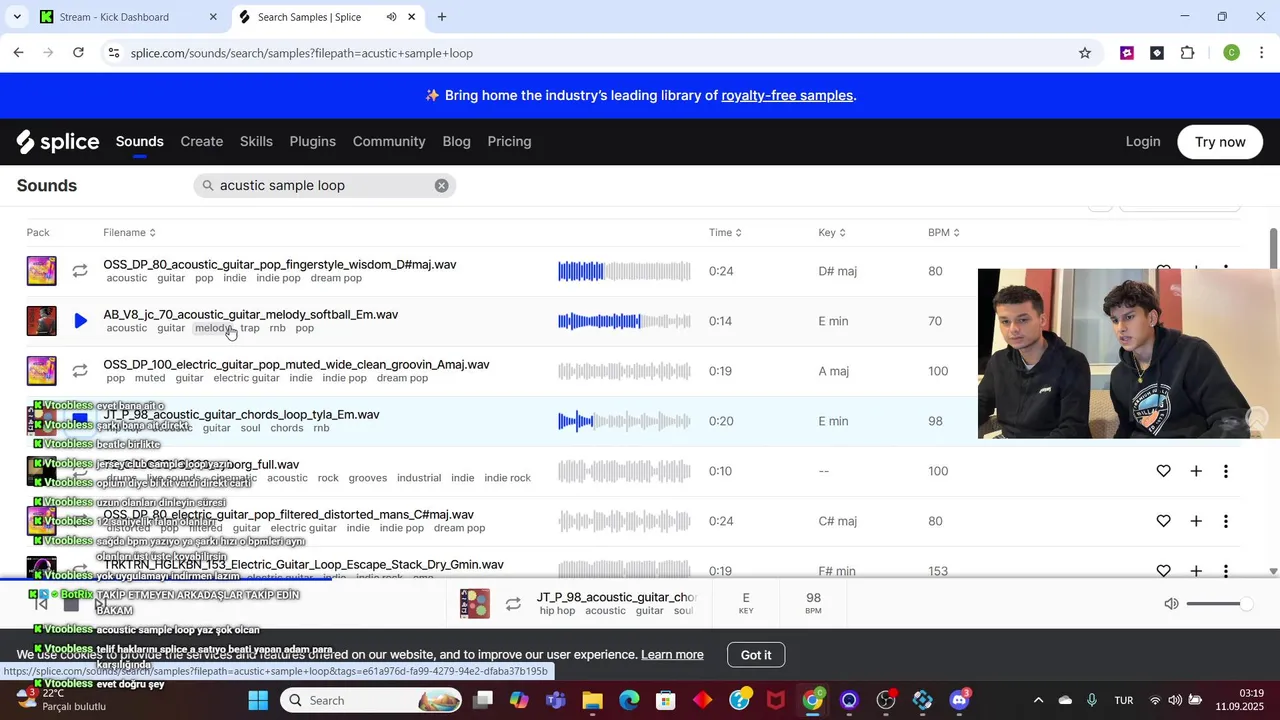1280x720 pixels.
Task: Sort samples by Time column
Action: point(725,233)
